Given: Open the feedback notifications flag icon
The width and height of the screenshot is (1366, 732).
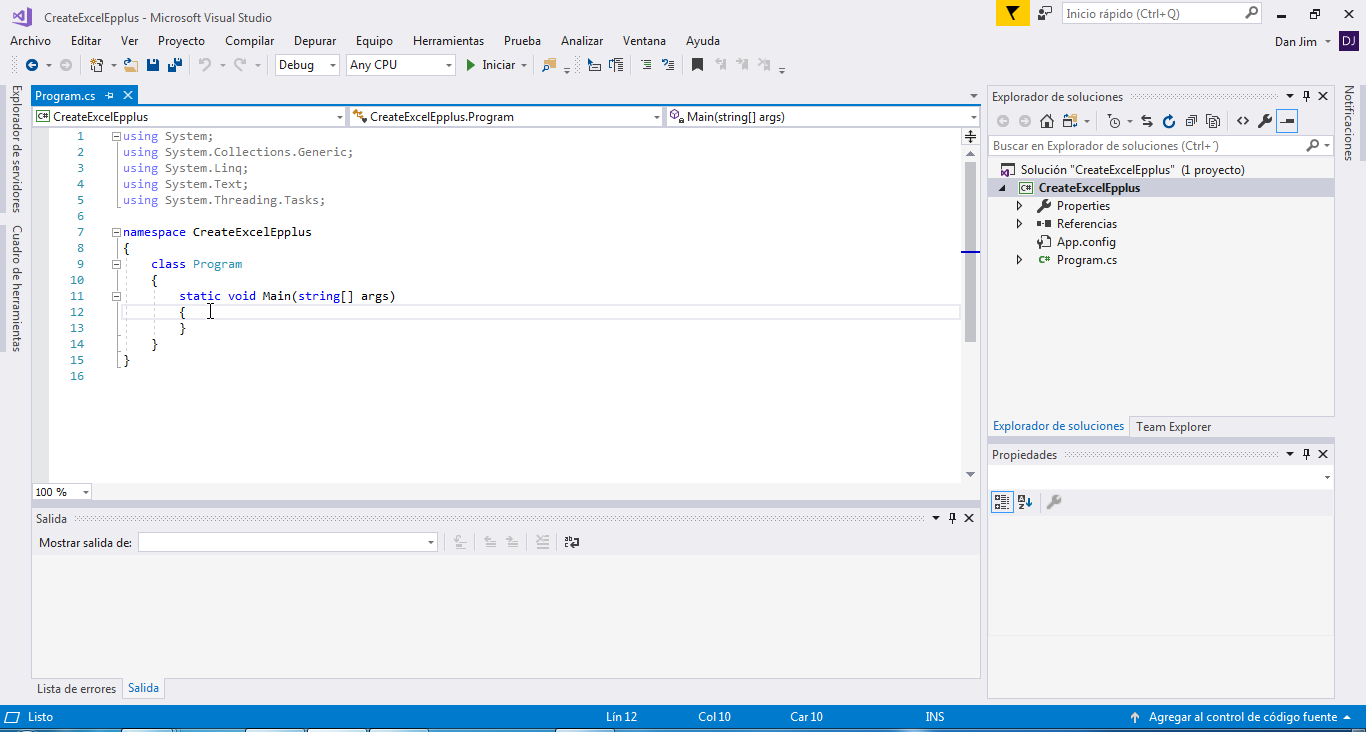Looking at the screenshot, I should tap(1012, 14).
